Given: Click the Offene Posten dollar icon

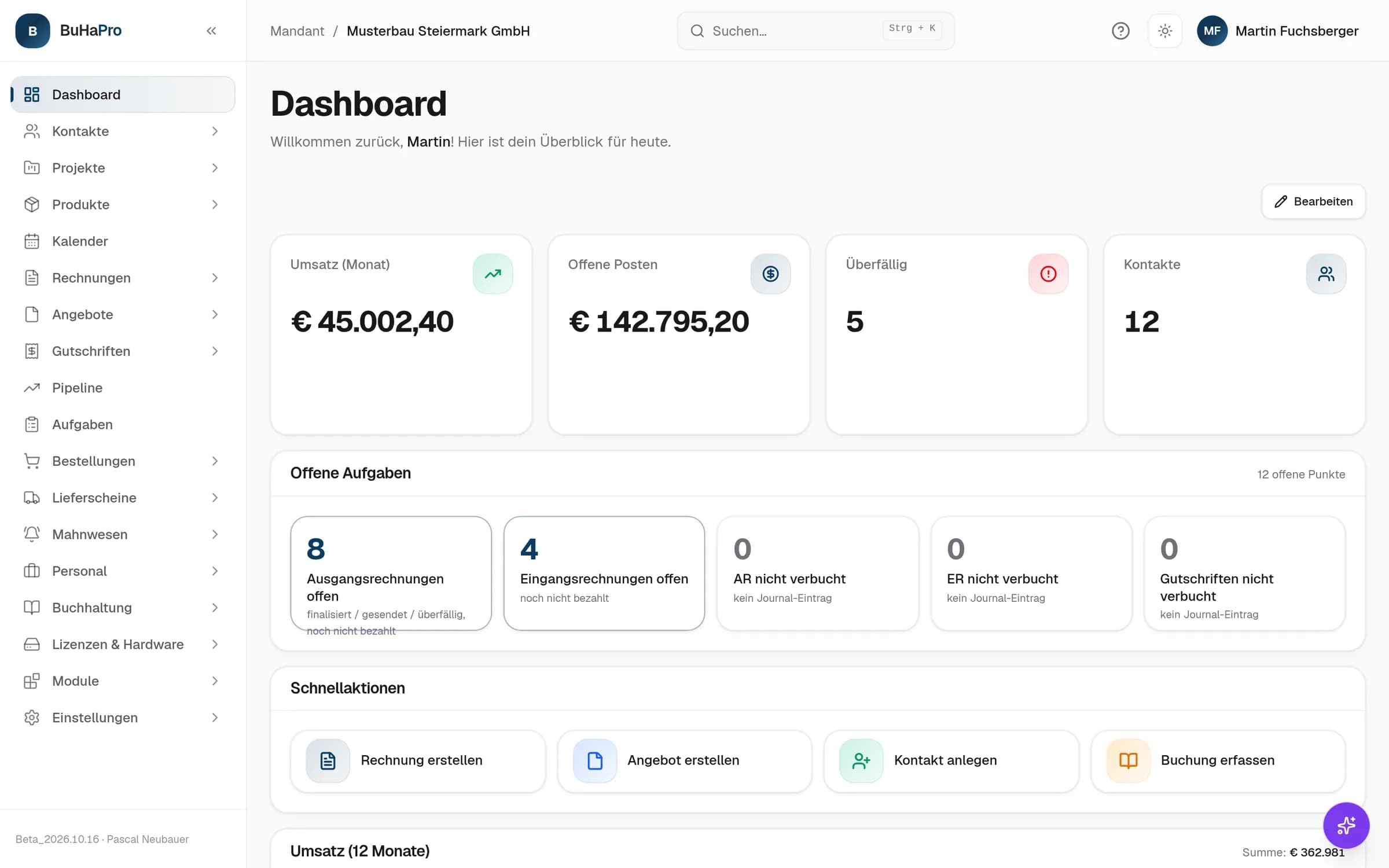Looking at the screenshot, I should [770, 274].
